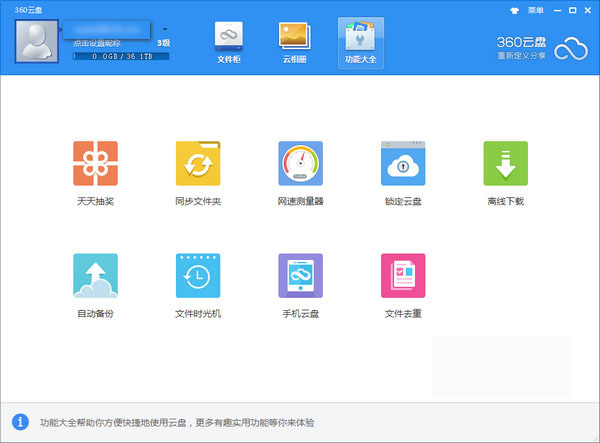Click the 360云盘 window title text
The image size is (600, 443).
pos(28,10)
